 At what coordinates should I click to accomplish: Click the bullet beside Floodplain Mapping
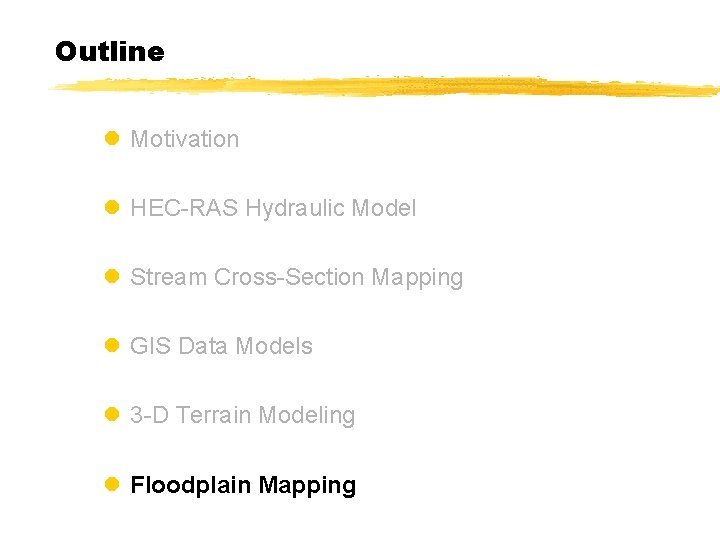pyautogui.click(x=112, y=486)
